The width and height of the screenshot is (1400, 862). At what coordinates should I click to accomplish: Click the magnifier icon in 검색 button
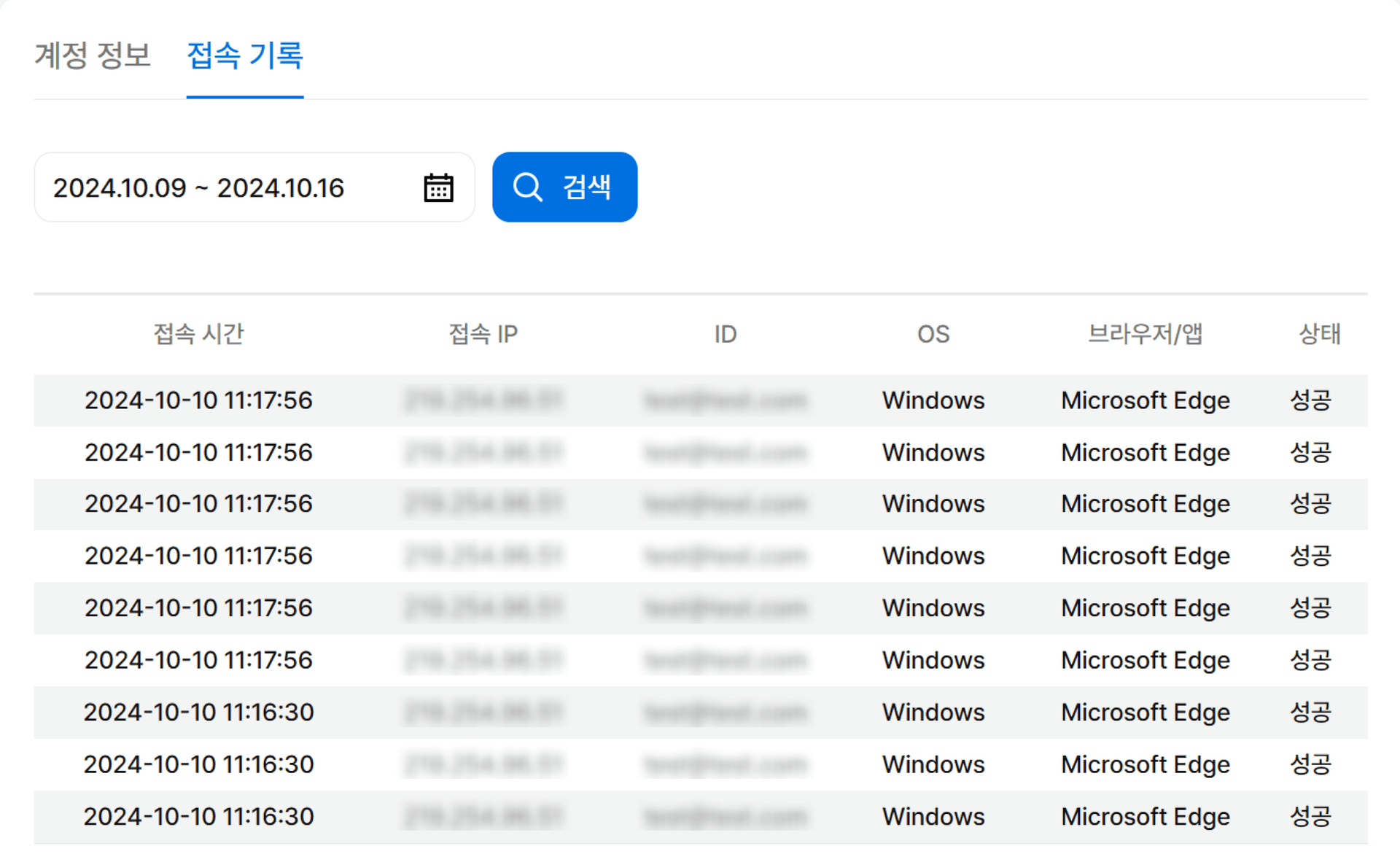pos(527,187)
